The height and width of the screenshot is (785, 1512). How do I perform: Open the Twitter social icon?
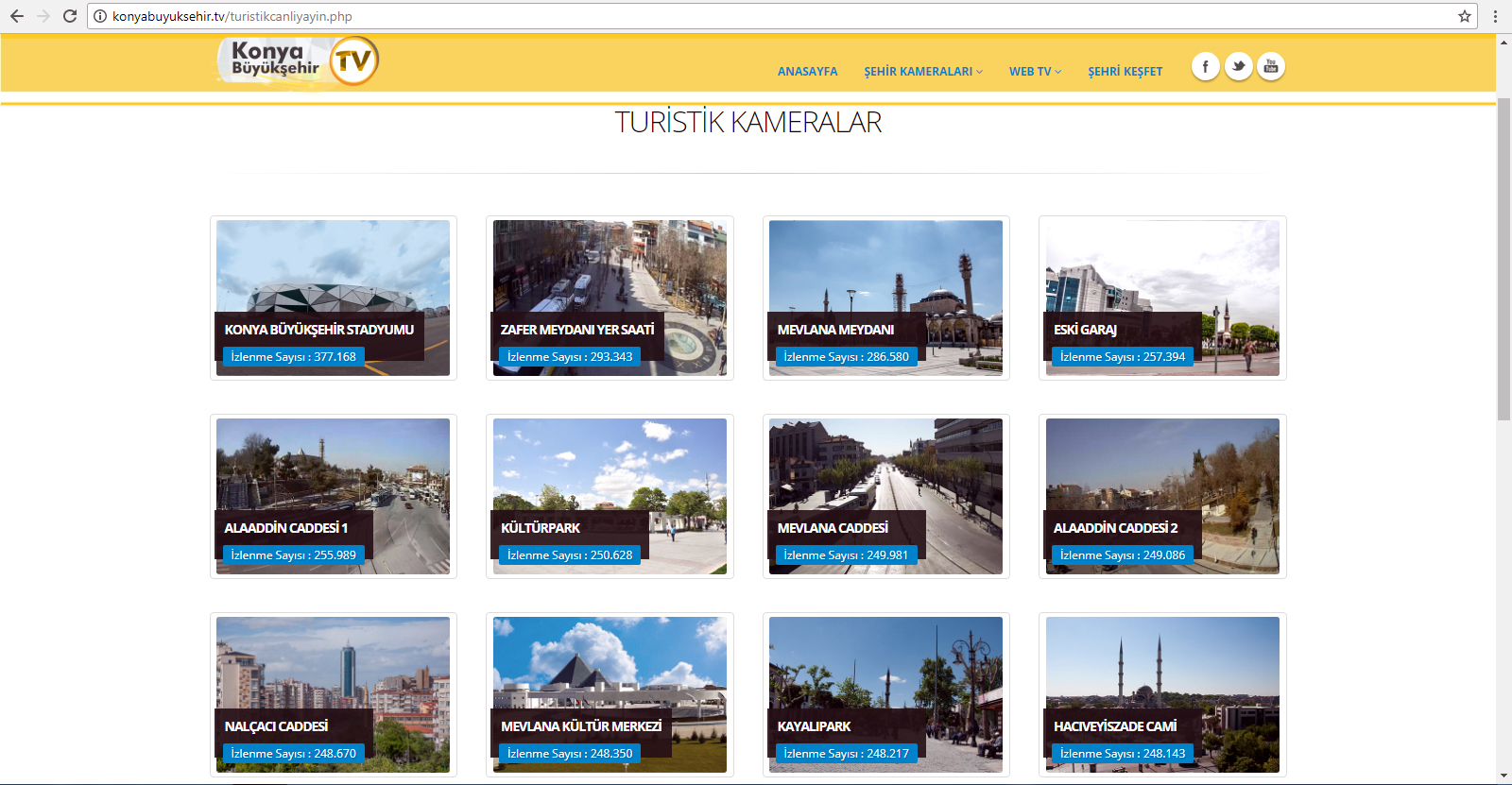pos(1238,66)
